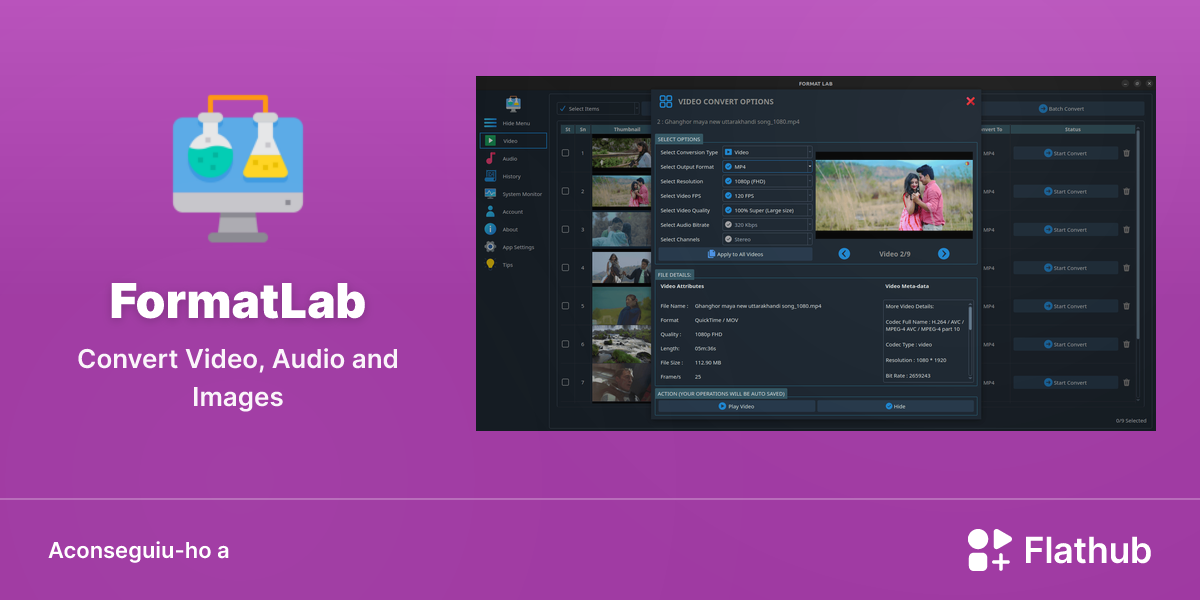Open the Select Conversion Type dropdown
Screen dimensions: 1200x600
point(768,152)
